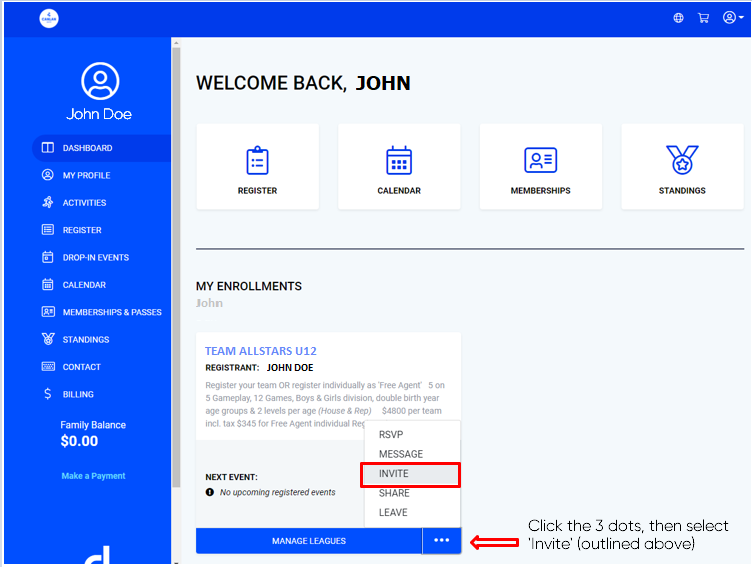Click the three dots more options button

441,541
